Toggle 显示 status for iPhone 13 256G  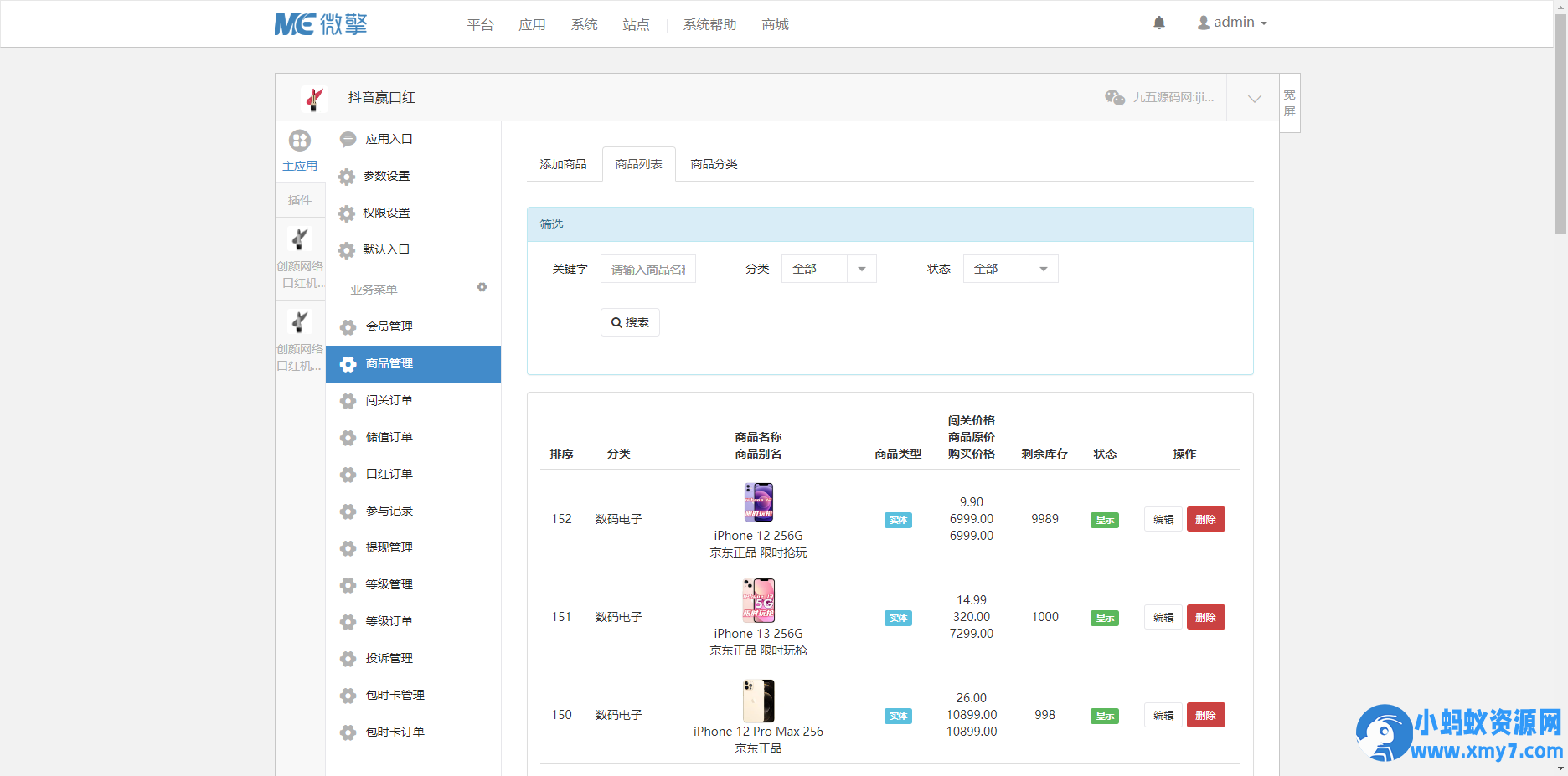point(1105,618)
